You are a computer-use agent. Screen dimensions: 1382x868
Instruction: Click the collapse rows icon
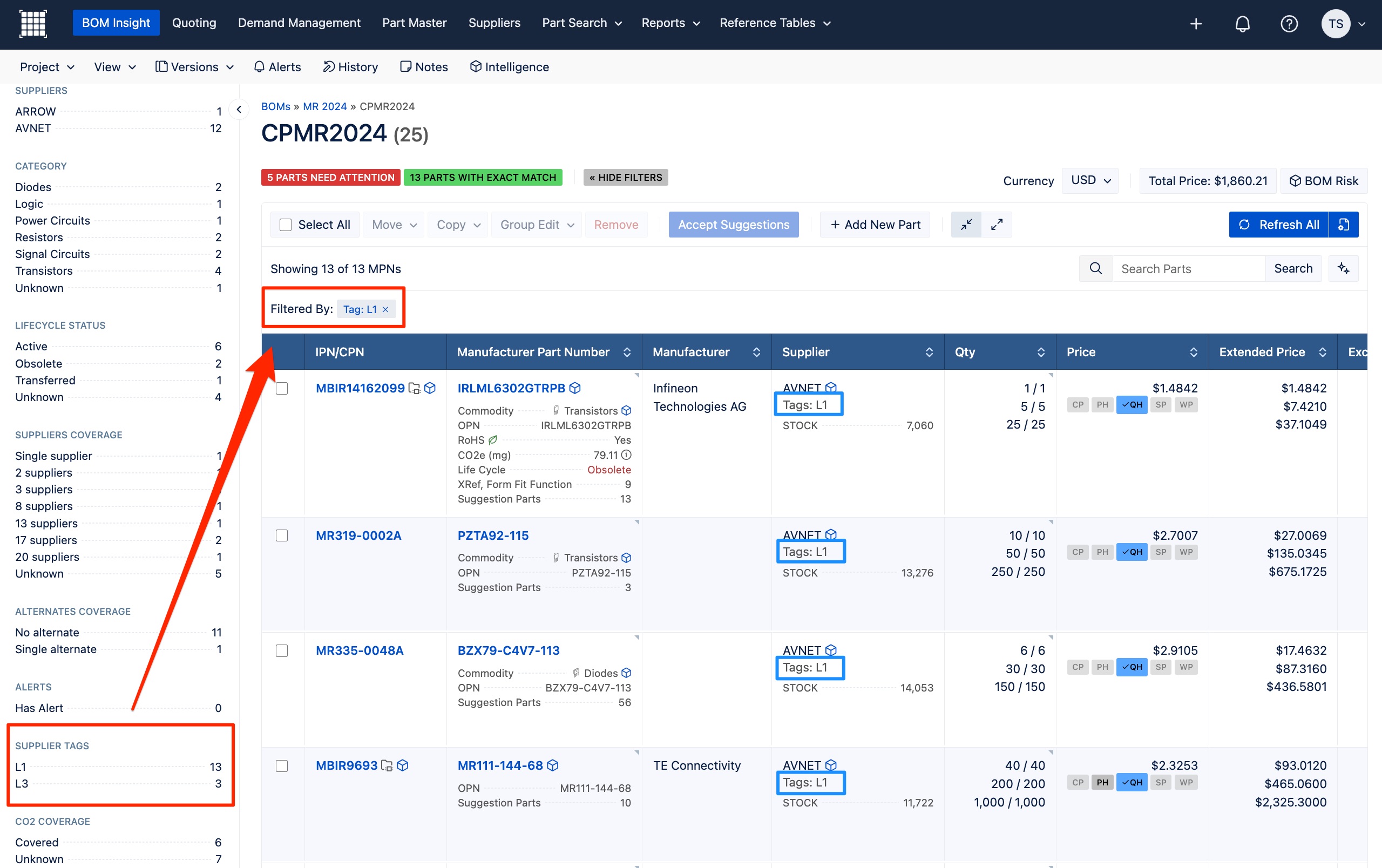[x=966, y=225]
